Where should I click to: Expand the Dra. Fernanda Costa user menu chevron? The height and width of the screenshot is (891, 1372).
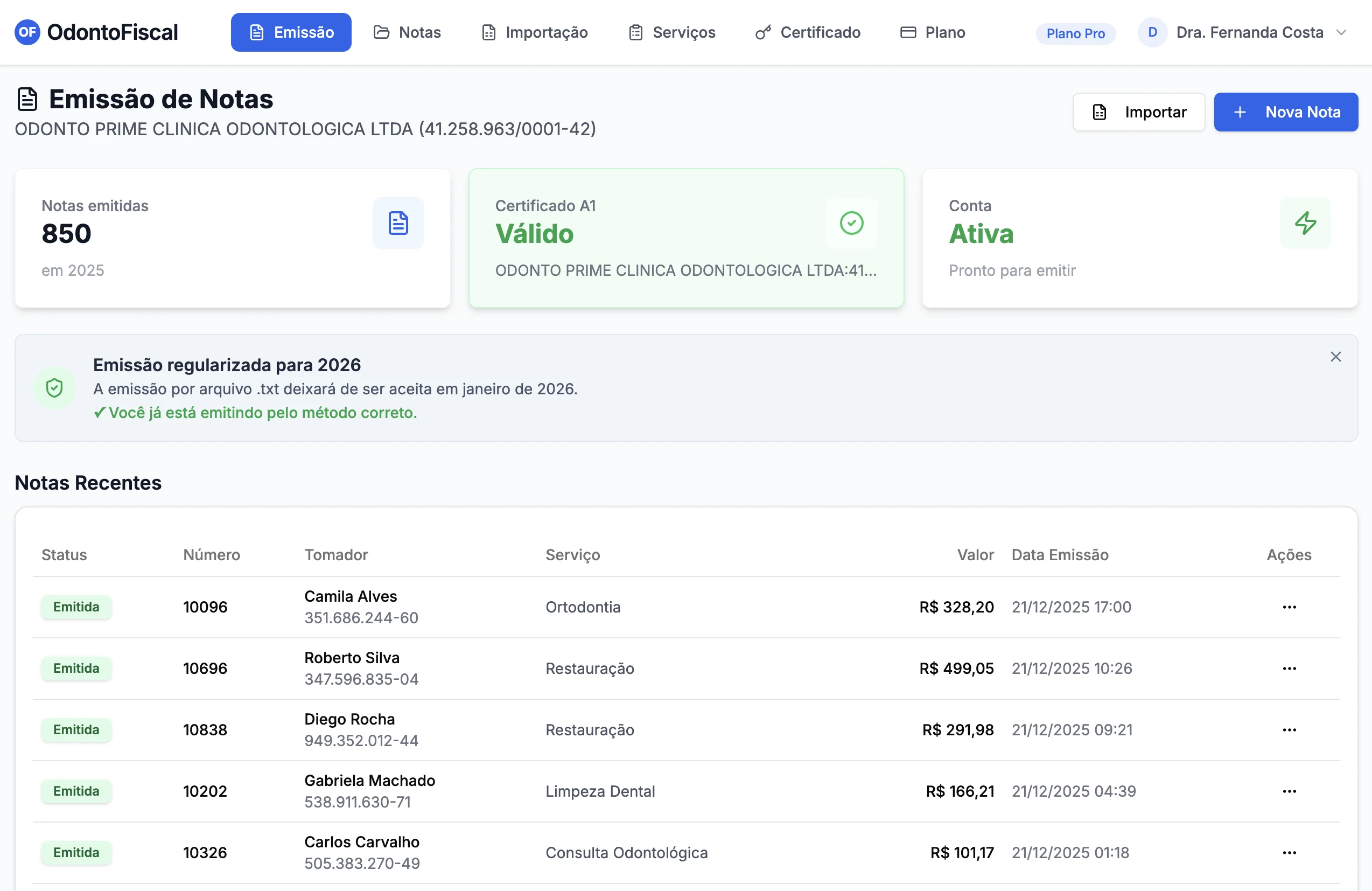1341,32
